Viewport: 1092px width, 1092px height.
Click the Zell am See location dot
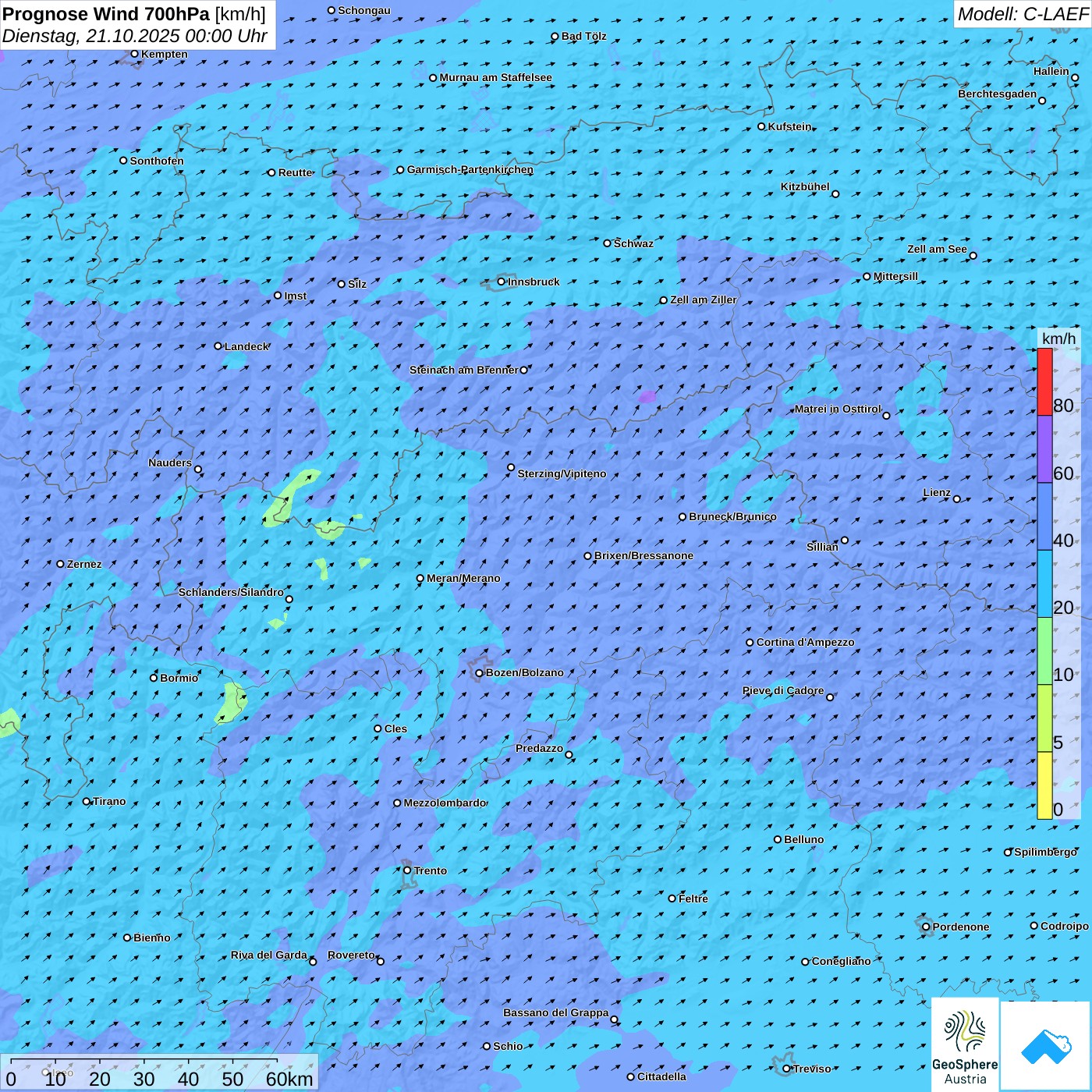[973, 256]
